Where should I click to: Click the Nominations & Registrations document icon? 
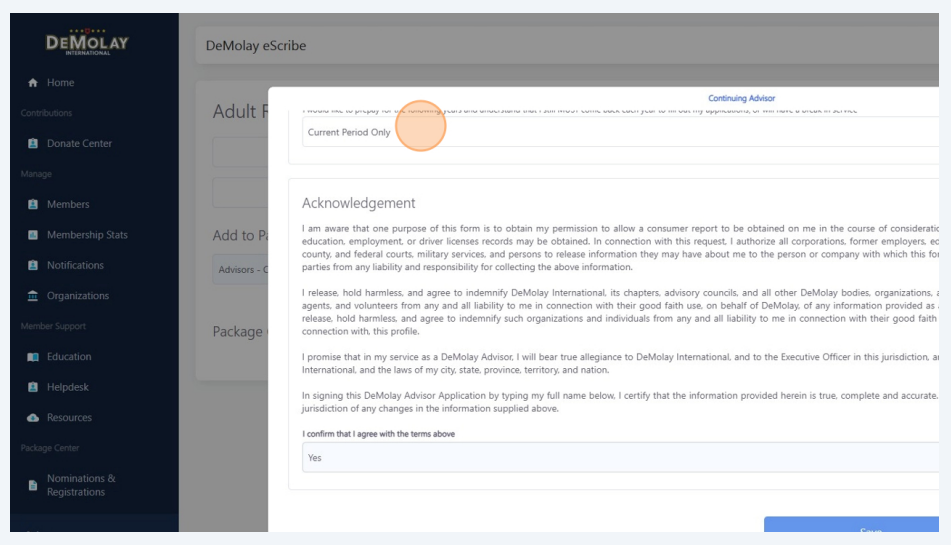[33, 485]
